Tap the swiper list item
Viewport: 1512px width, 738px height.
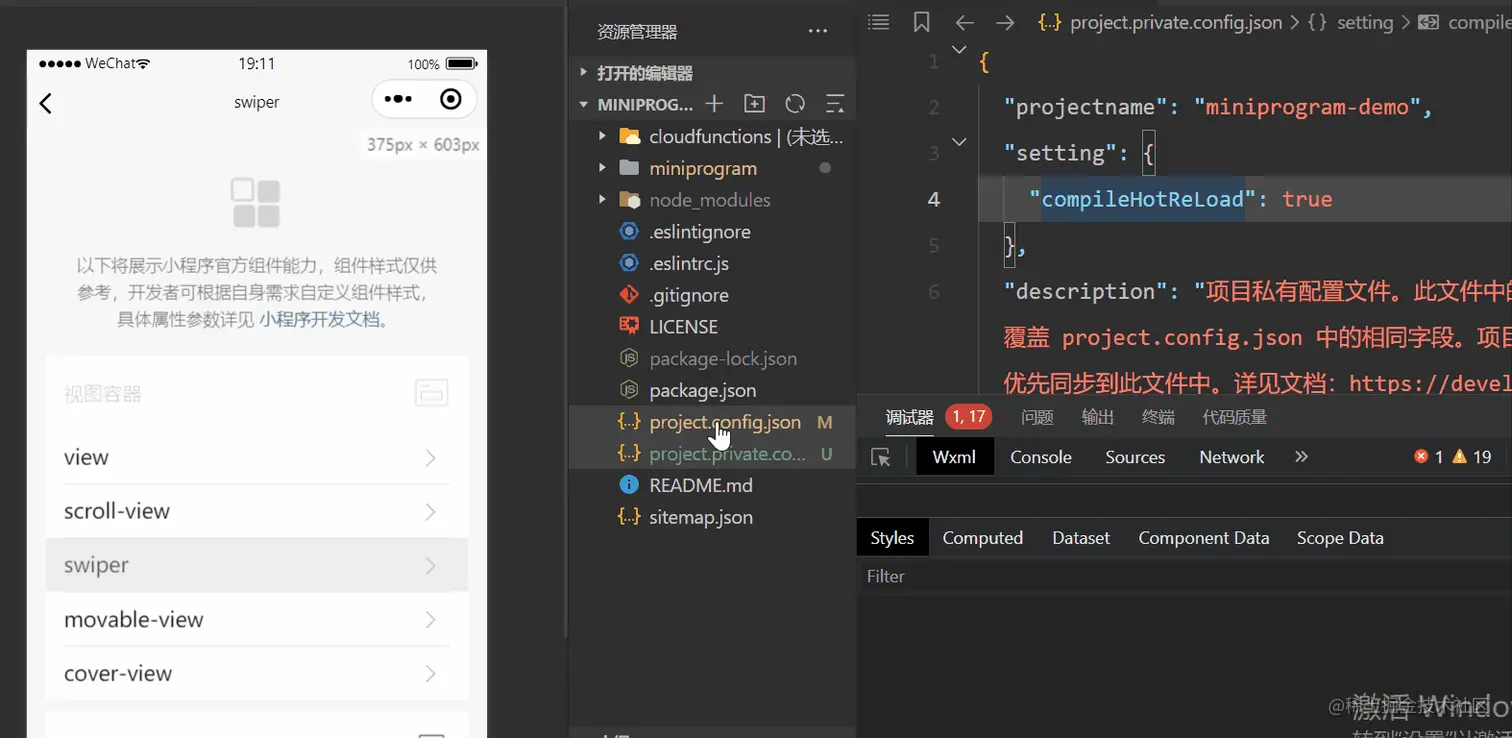tap(257, 565)
